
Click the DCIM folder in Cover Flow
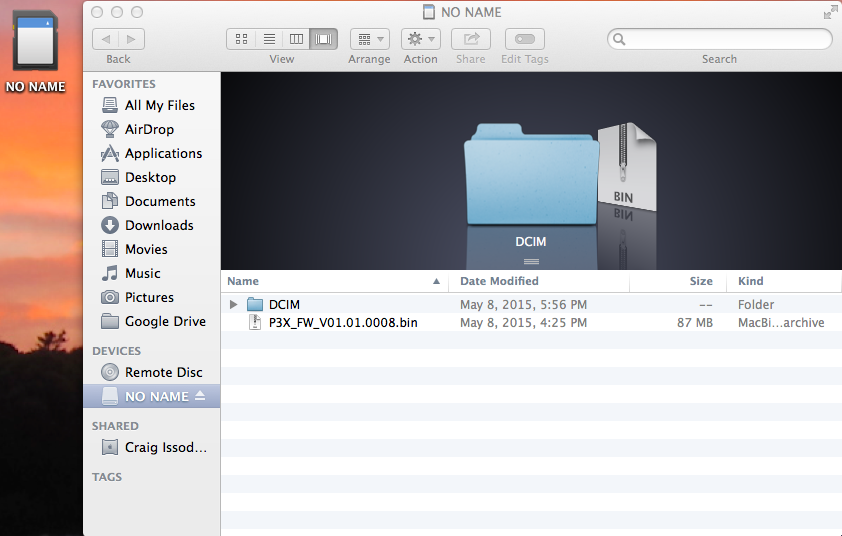(x=531, y=175)
